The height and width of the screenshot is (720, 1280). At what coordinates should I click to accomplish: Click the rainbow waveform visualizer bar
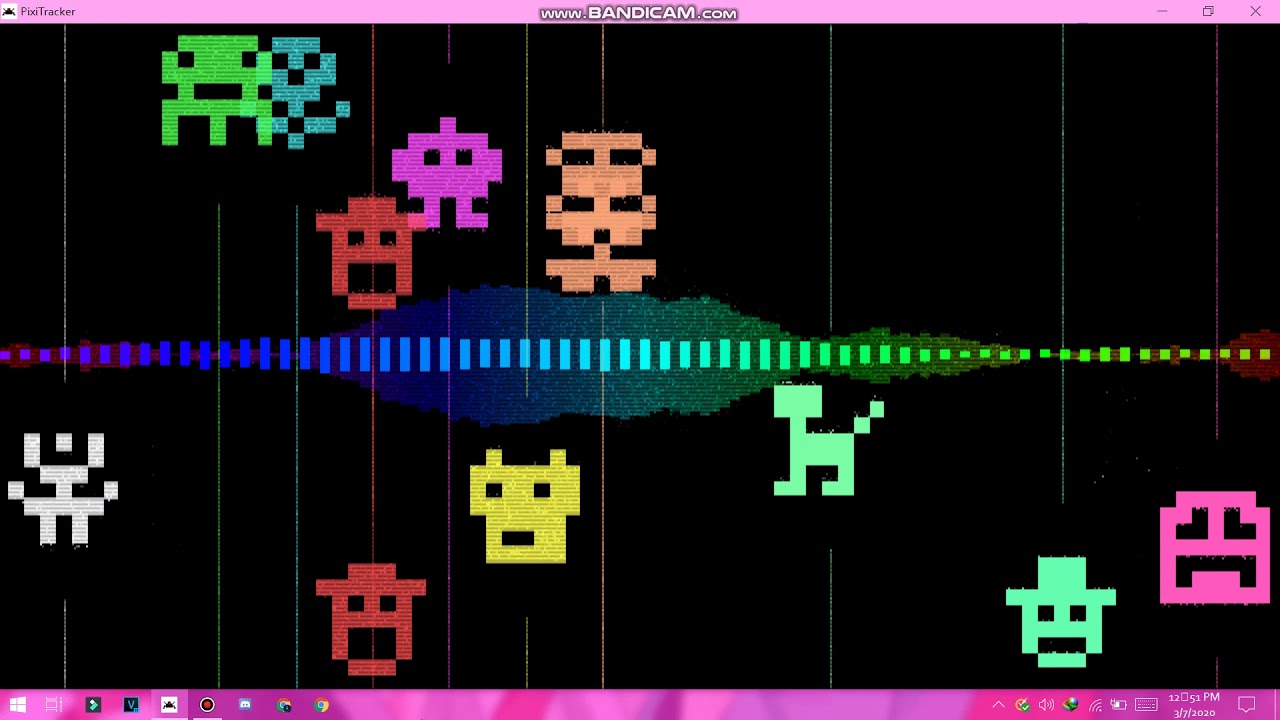click(640, 354)
